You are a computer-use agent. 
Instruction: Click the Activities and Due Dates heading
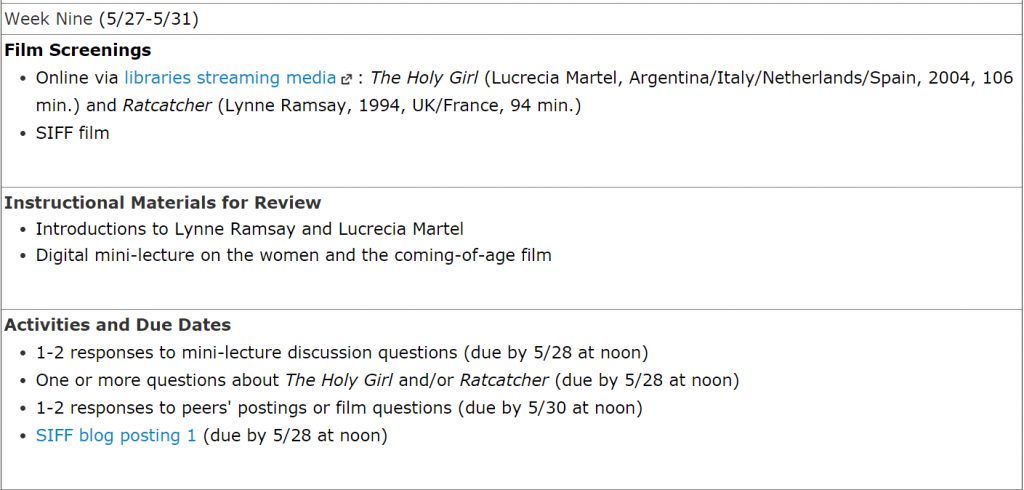coord(118,324)
